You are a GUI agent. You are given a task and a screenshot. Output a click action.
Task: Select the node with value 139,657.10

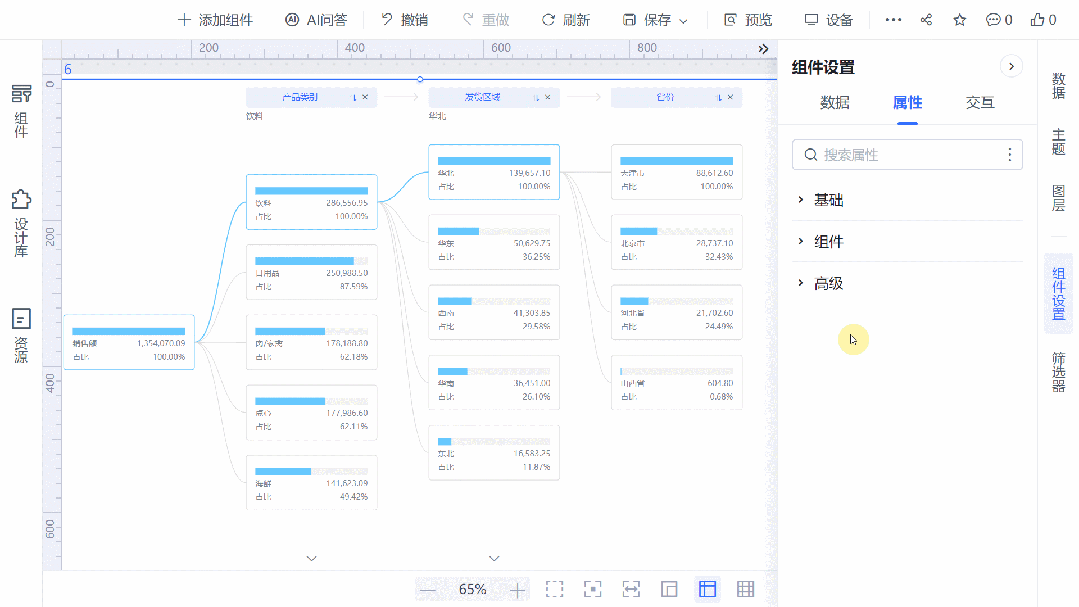point(494,172)
